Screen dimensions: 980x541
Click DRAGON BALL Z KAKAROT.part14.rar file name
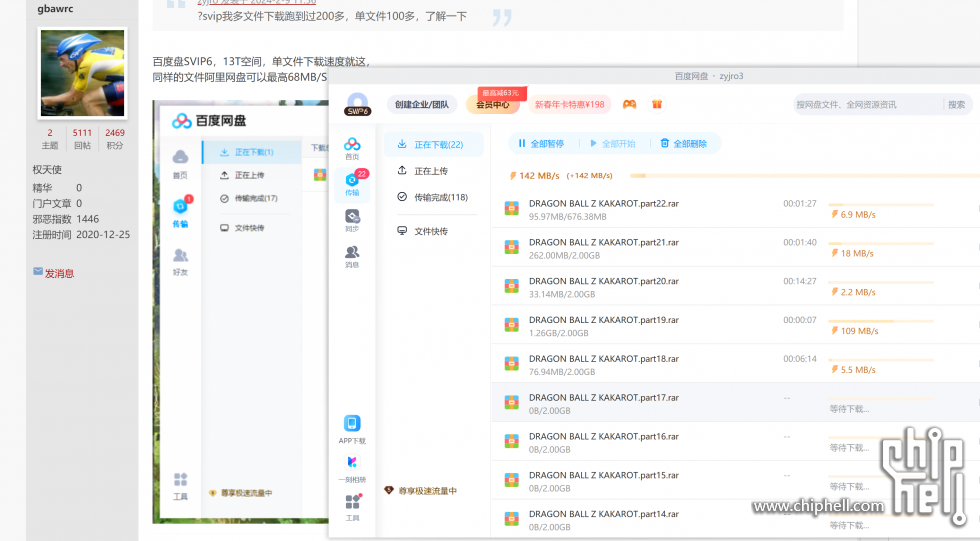pyautogui.click(x=604, y=514)
